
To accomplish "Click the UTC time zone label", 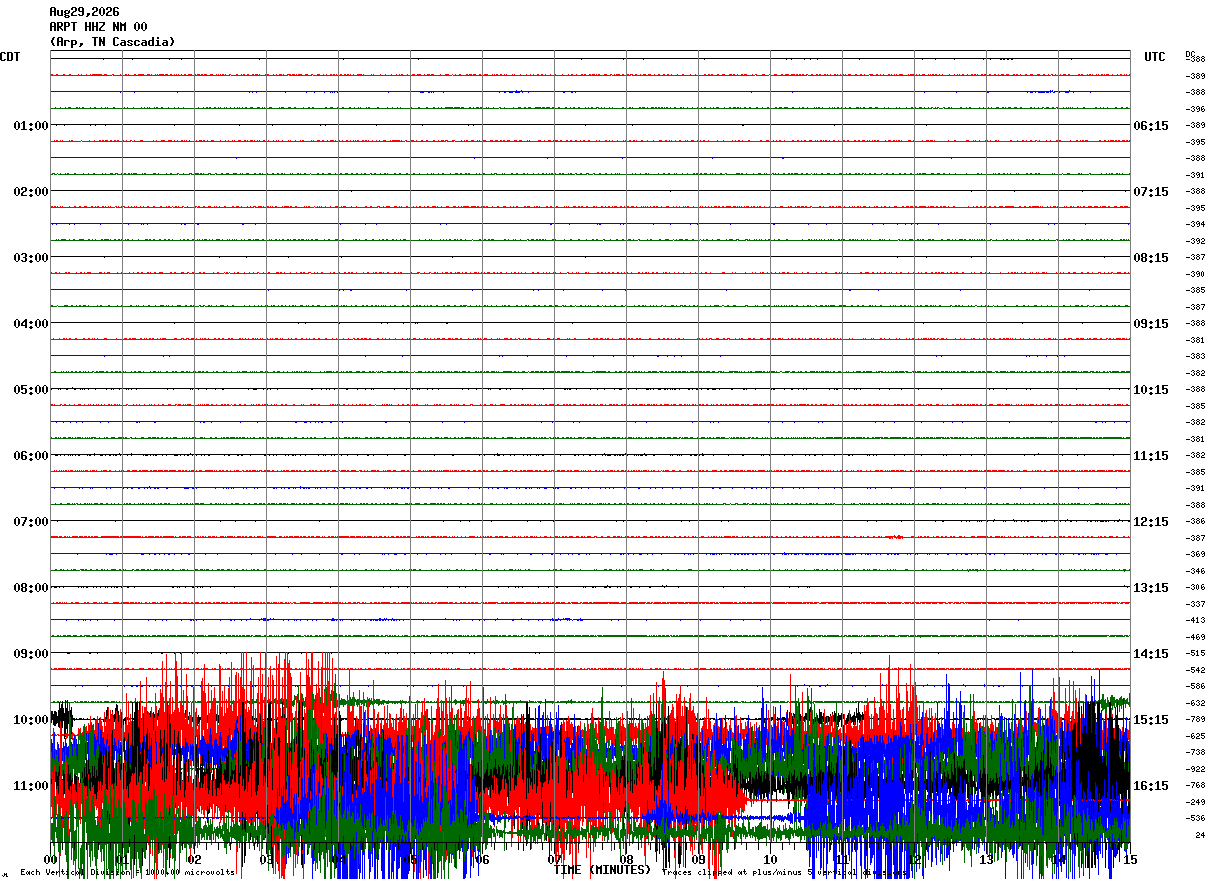I will (1155, 57).
